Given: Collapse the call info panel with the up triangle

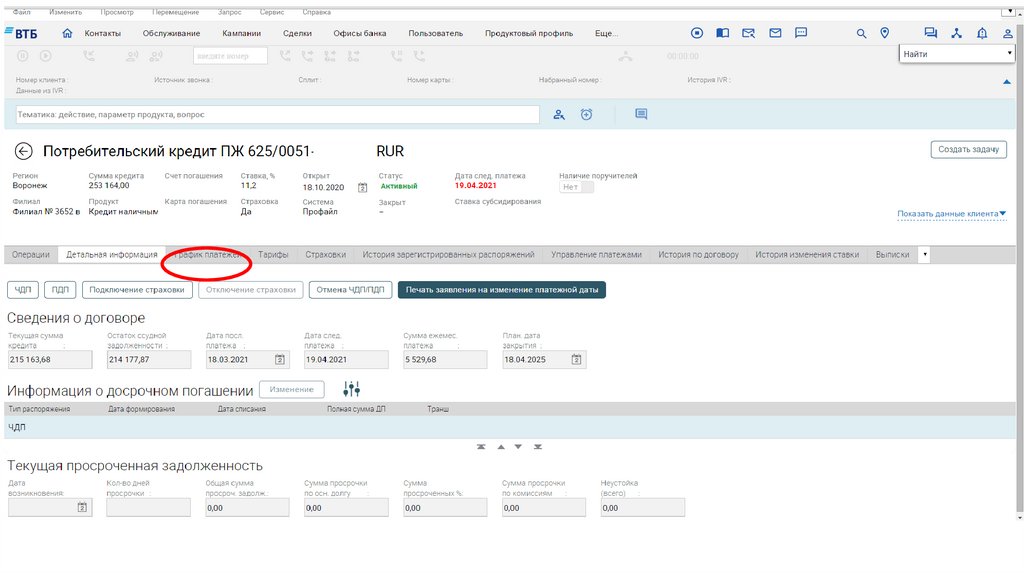Looking at the screenshot, I should coord(1007,82).
